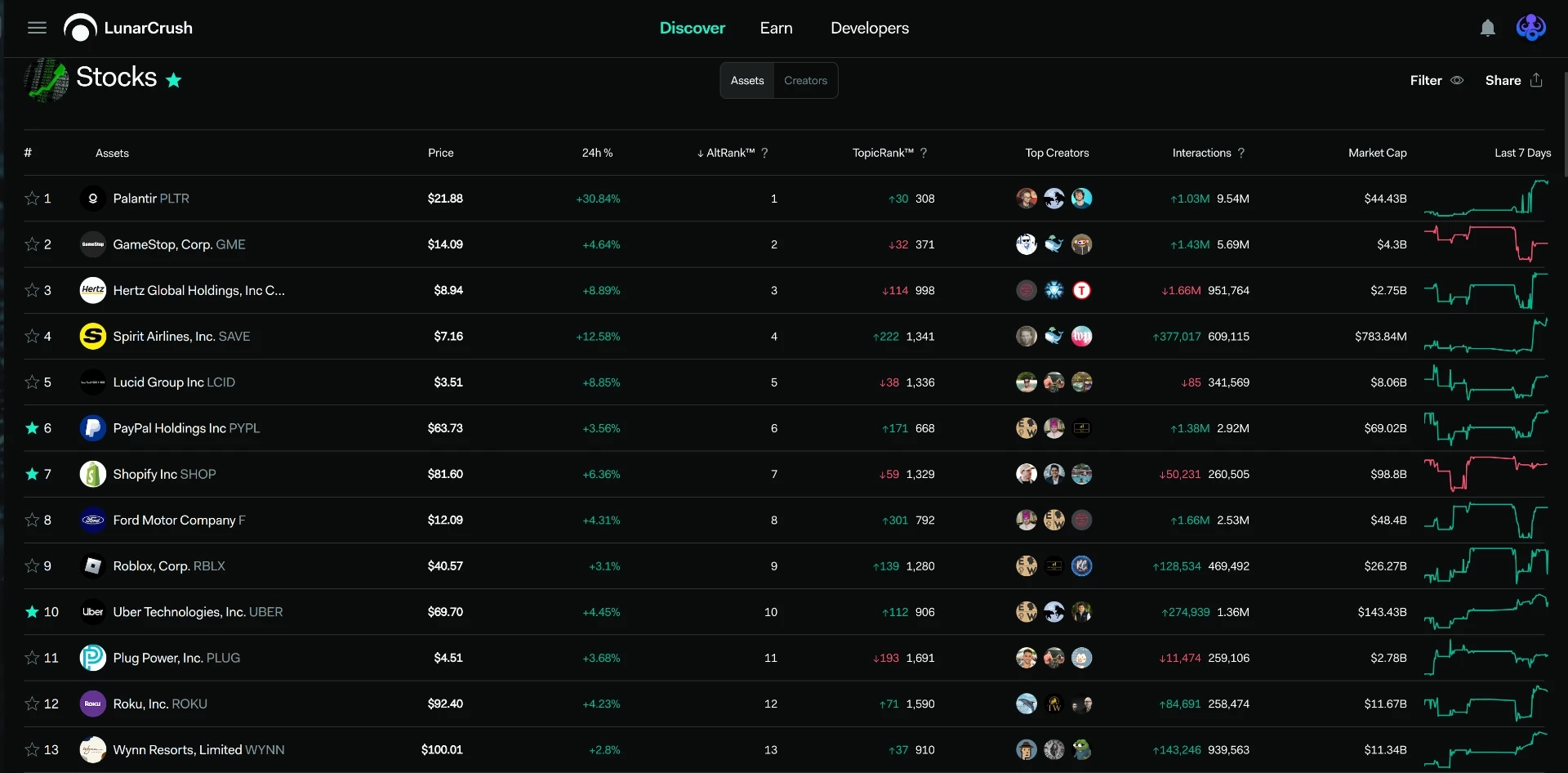Viewport: 1568px width, 773px height.
Task: Click the Roku logo icon
Action: click(93, 704)
